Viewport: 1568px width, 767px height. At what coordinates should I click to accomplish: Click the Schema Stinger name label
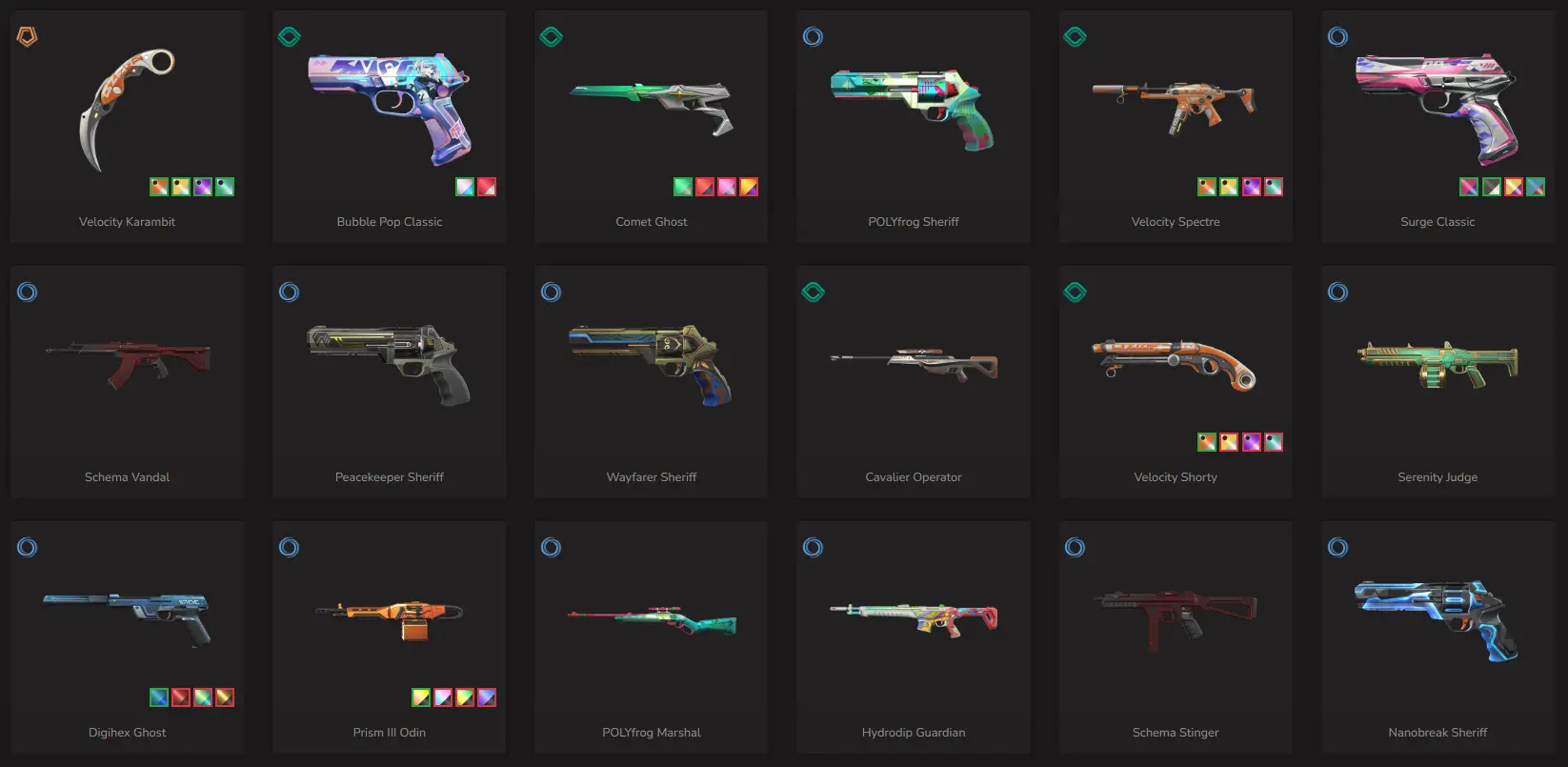1176,733
